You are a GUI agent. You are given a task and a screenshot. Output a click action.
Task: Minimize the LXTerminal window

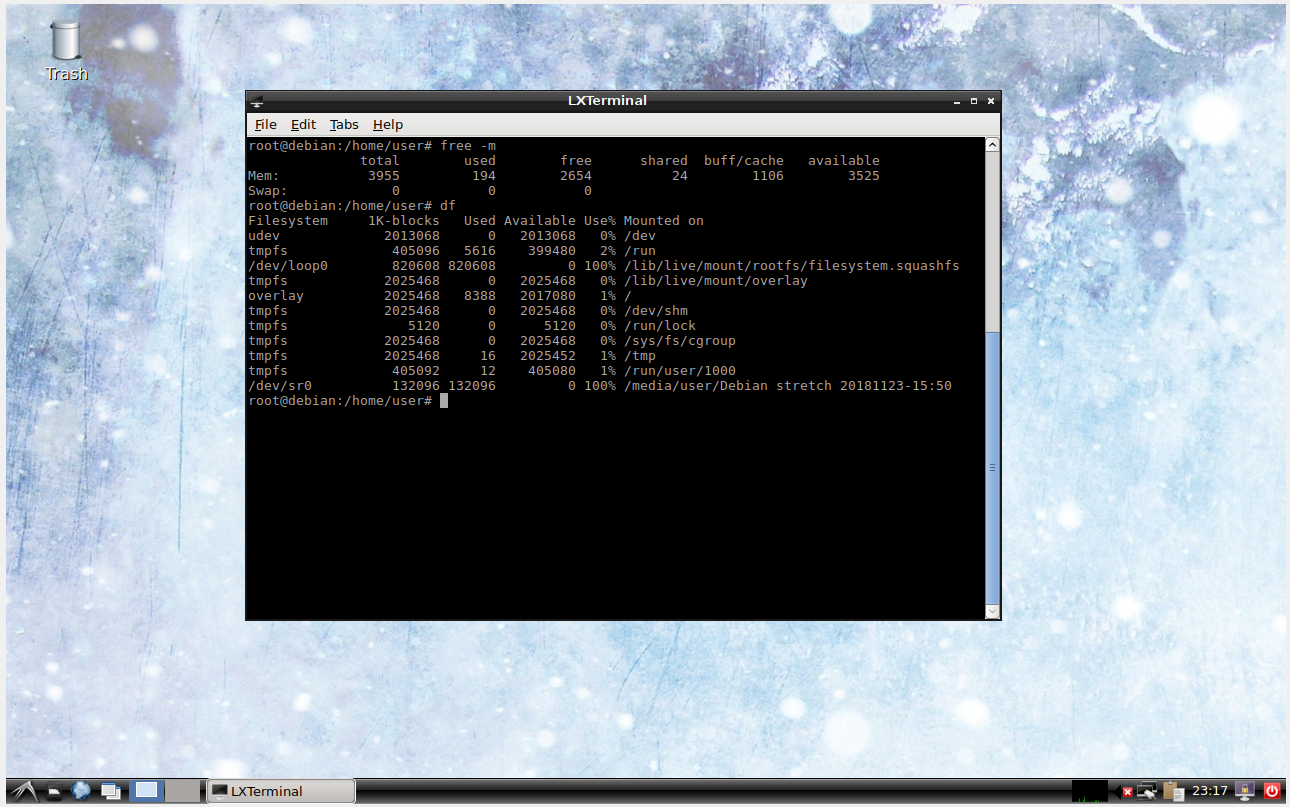coord(957,101)
